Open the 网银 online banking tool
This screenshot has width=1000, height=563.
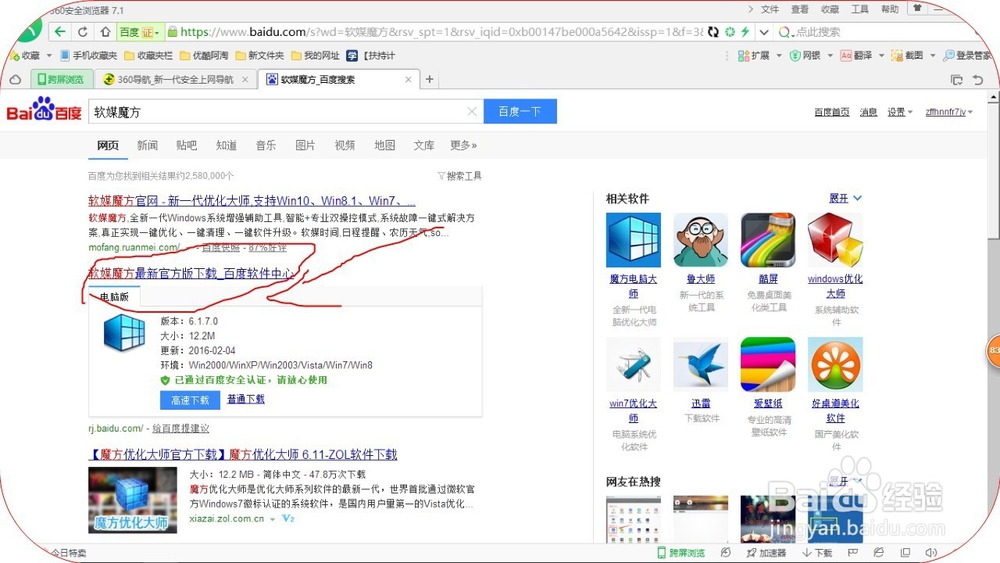pos(805,55)
